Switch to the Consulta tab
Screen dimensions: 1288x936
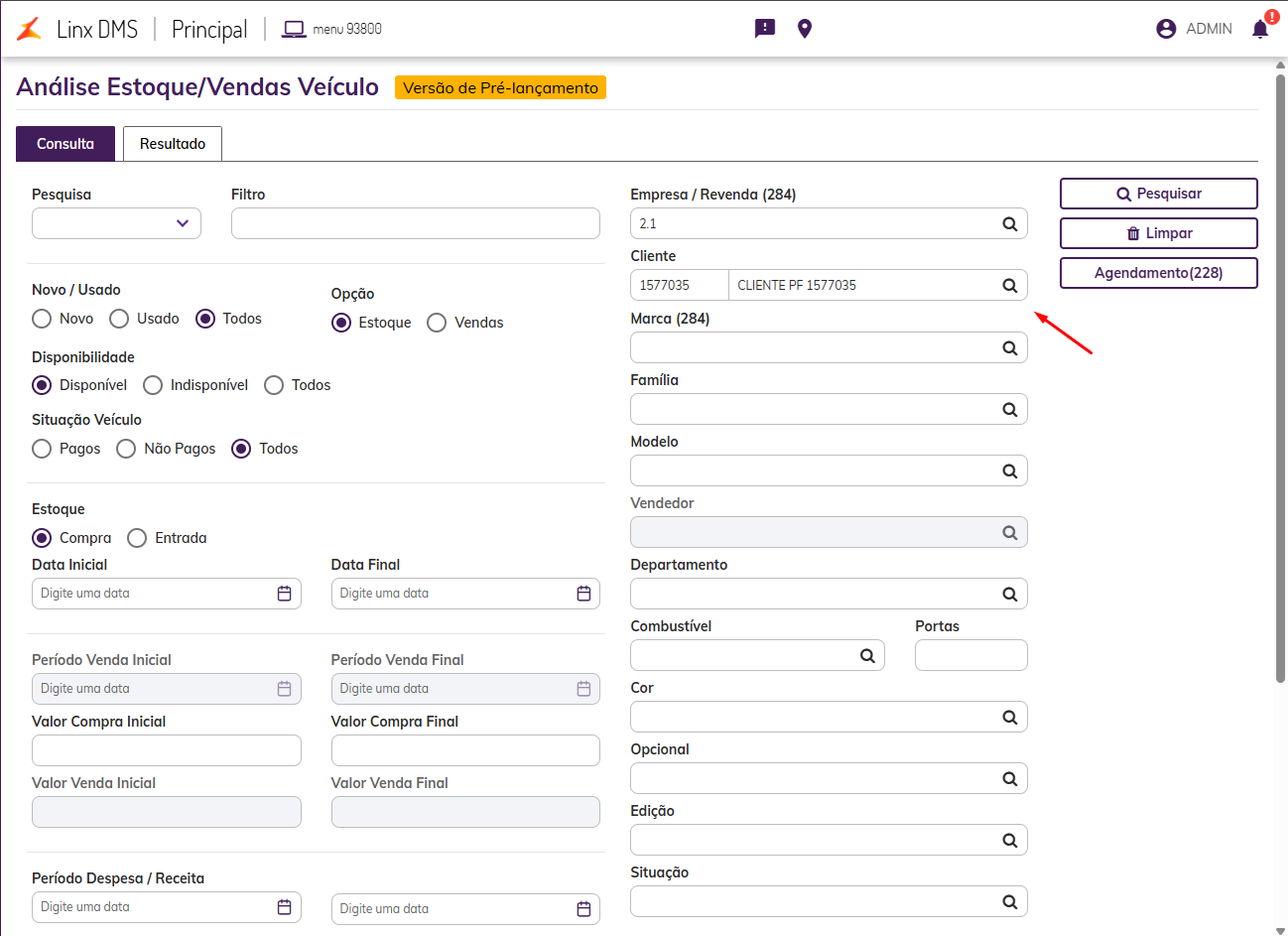[x=65, y=144]
